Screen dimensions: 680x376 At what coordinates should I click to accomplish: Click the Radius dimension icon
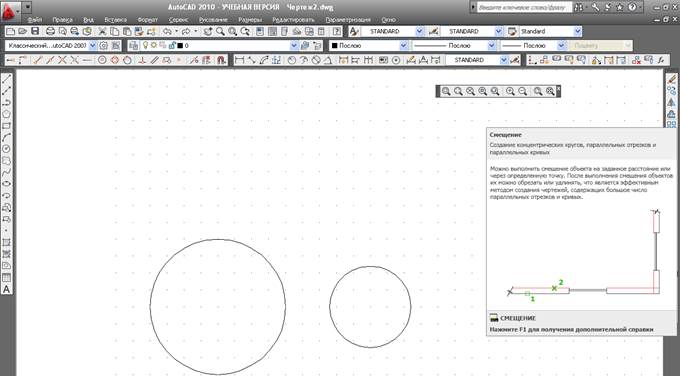pos(291,60)
